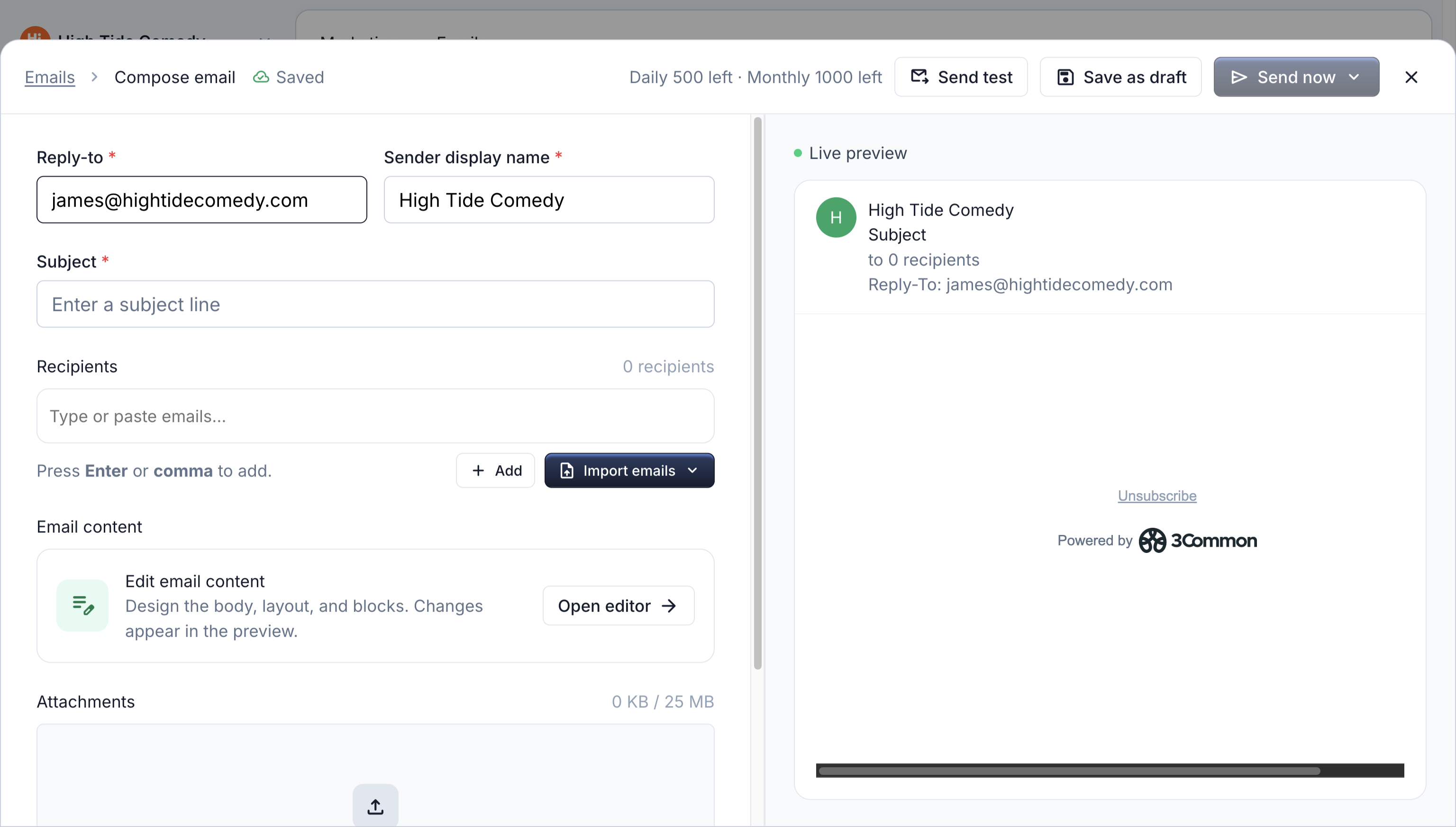Viewport: 1456px width, 827px height.
Task: Click the Send now paper plane icon
Action: pyautogui.click(x=1238, y=77)
